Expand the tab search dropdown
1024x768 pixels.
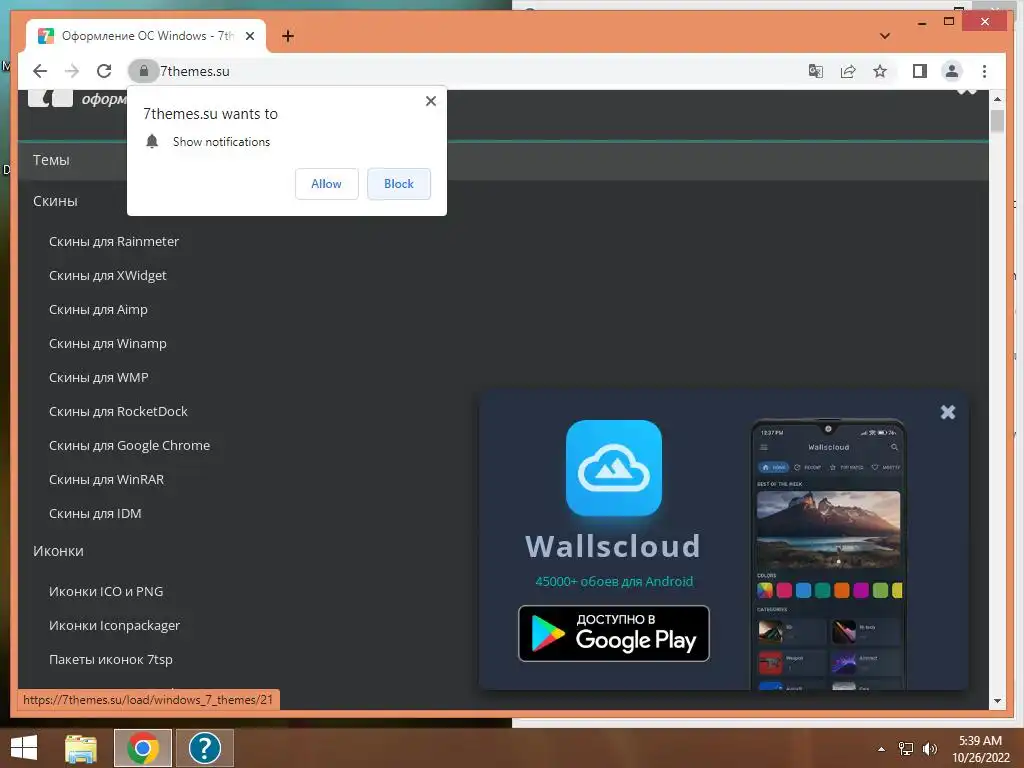[885, 36]
